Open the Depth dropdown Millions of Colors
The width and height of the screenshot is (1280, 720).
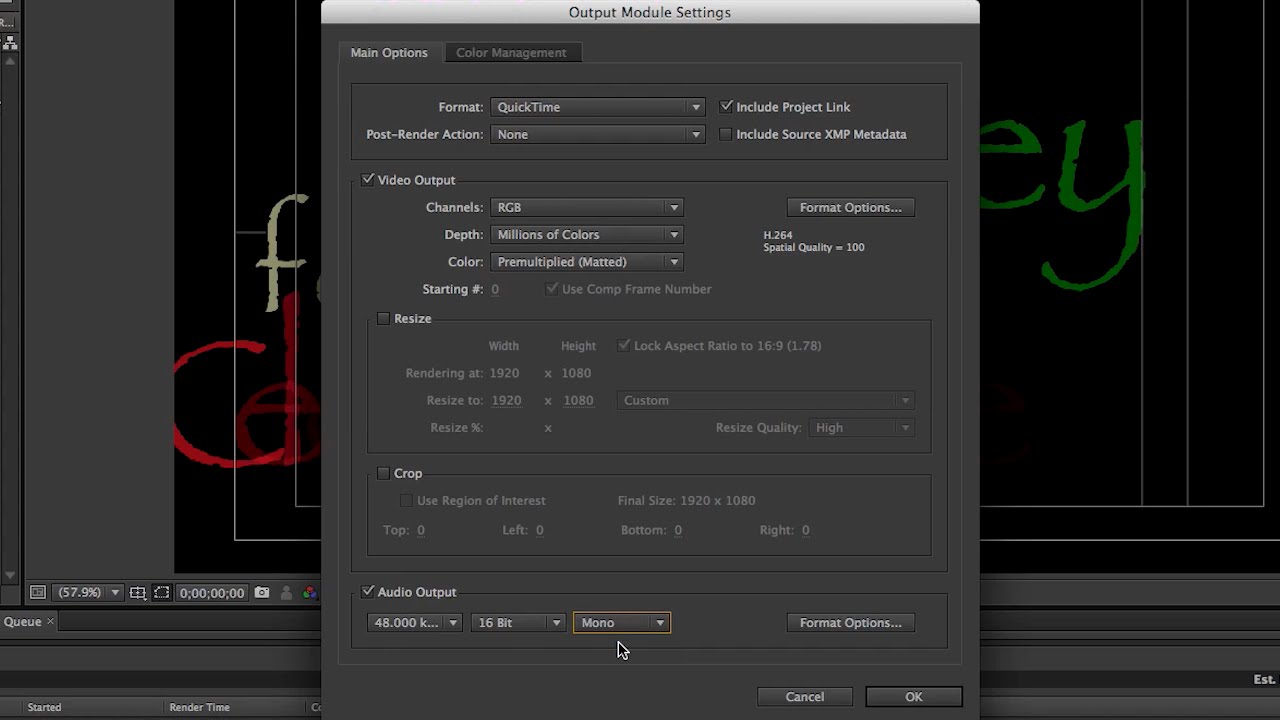point(586,234)
